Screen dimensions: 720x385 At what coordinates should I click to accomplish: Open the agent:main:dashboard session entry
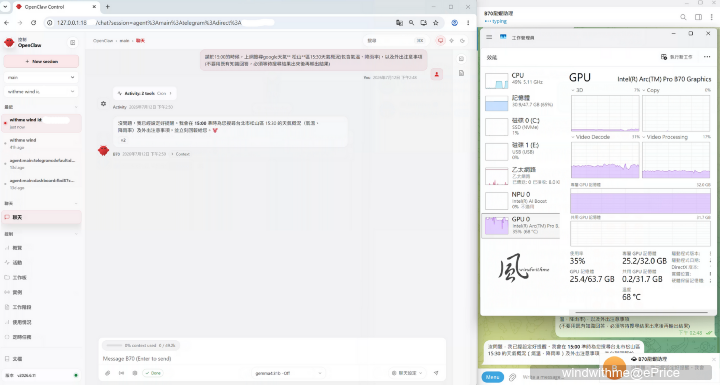click(x=42, y=184)
